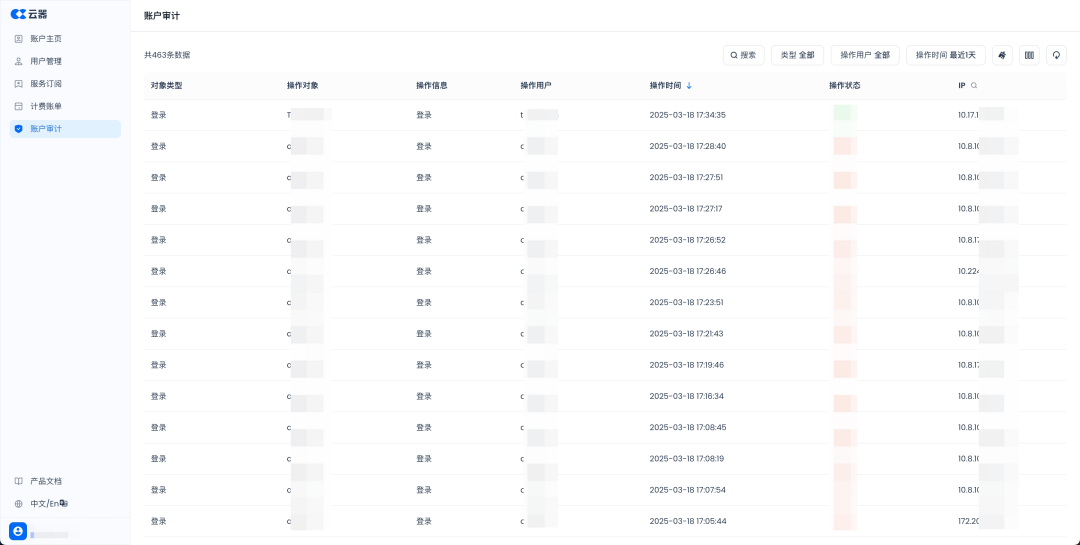This screenshot has width=1080, height=545.
Task: Go to 服务订阅 page
Action: tap(65, 83)
